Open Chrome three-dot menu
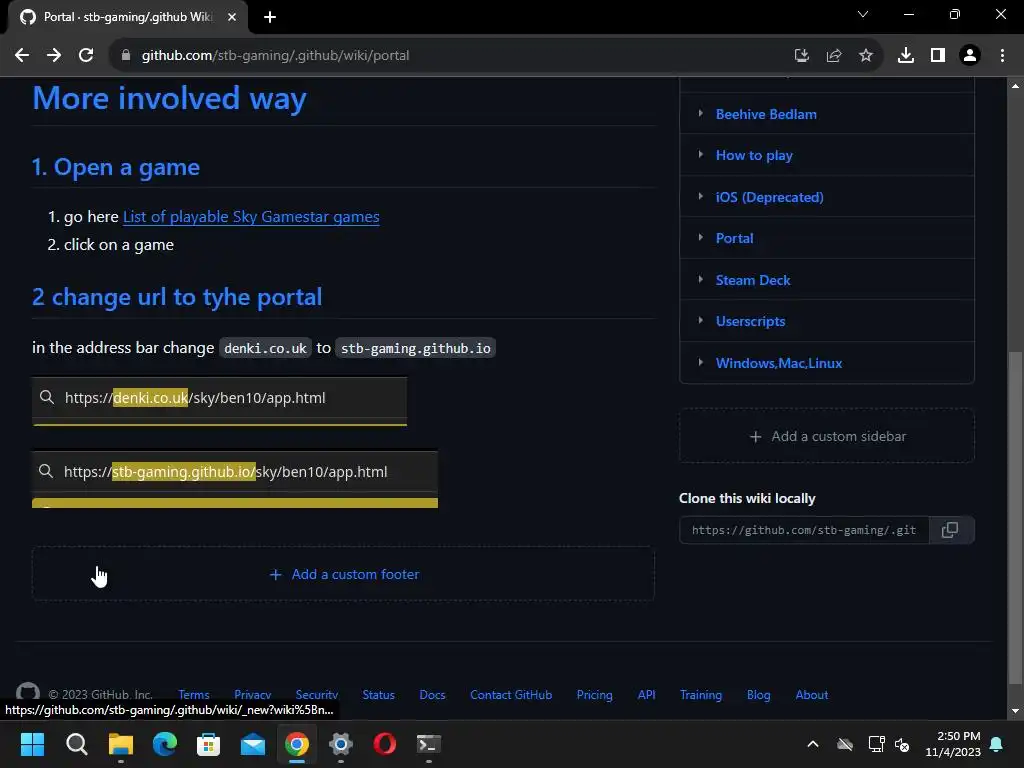This screenshot has height=768, width=1024. coord(1002,56)
